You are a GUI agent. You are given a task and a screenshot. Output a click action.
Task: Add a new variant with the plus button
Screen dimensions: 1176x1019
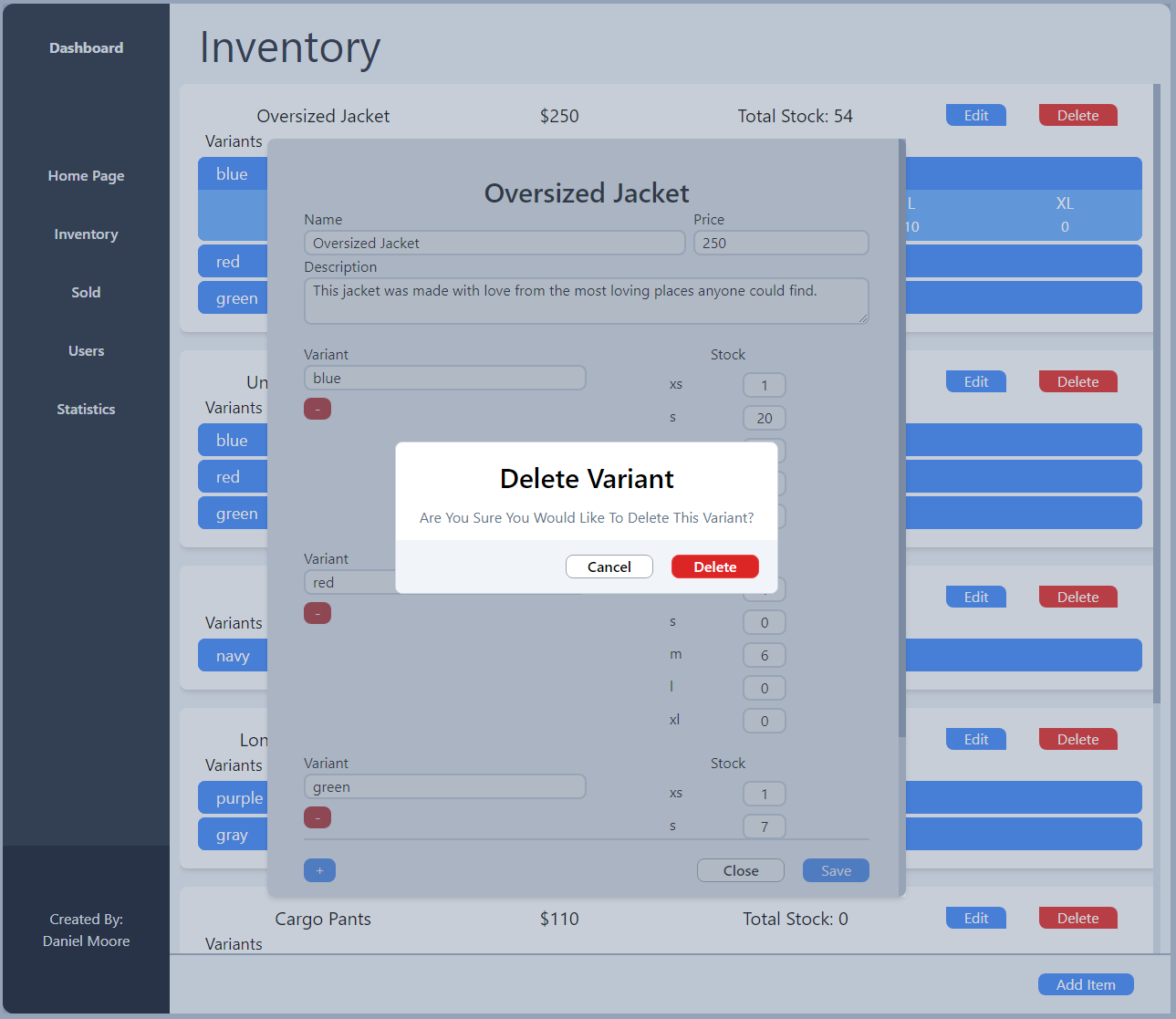click(319, 870)
